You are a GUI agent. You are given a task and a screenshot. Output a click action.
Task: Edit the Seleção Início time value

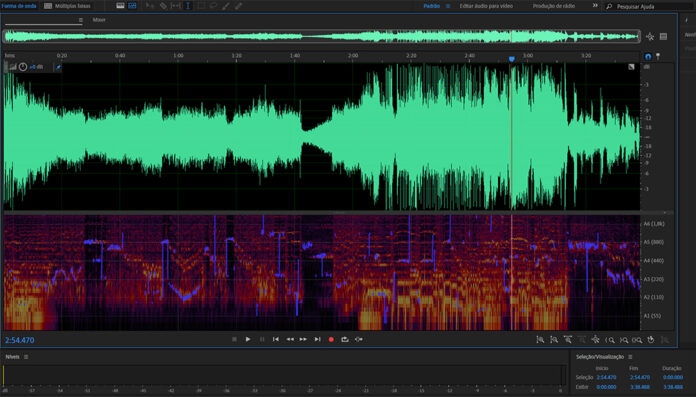606,377
